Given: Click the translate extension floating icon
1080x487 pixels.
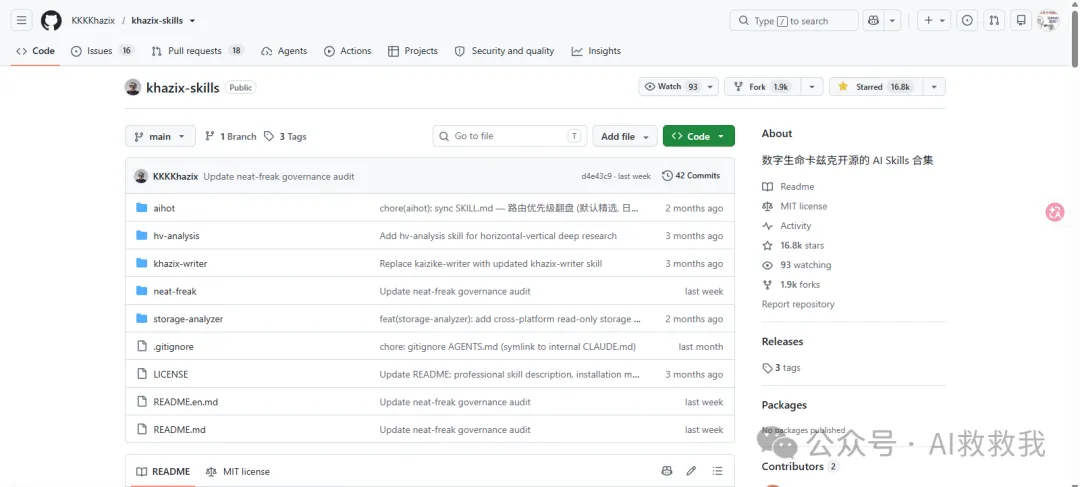Looking at the screenshot, I should [x=1055, y=212].
